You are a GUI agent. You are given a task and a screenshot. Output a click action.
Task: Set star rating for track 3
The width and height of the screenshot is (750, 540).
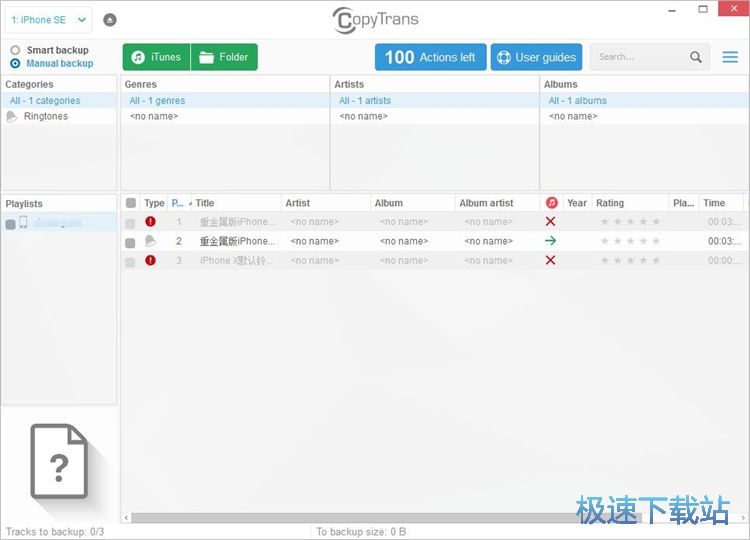(x=630, y=260)
